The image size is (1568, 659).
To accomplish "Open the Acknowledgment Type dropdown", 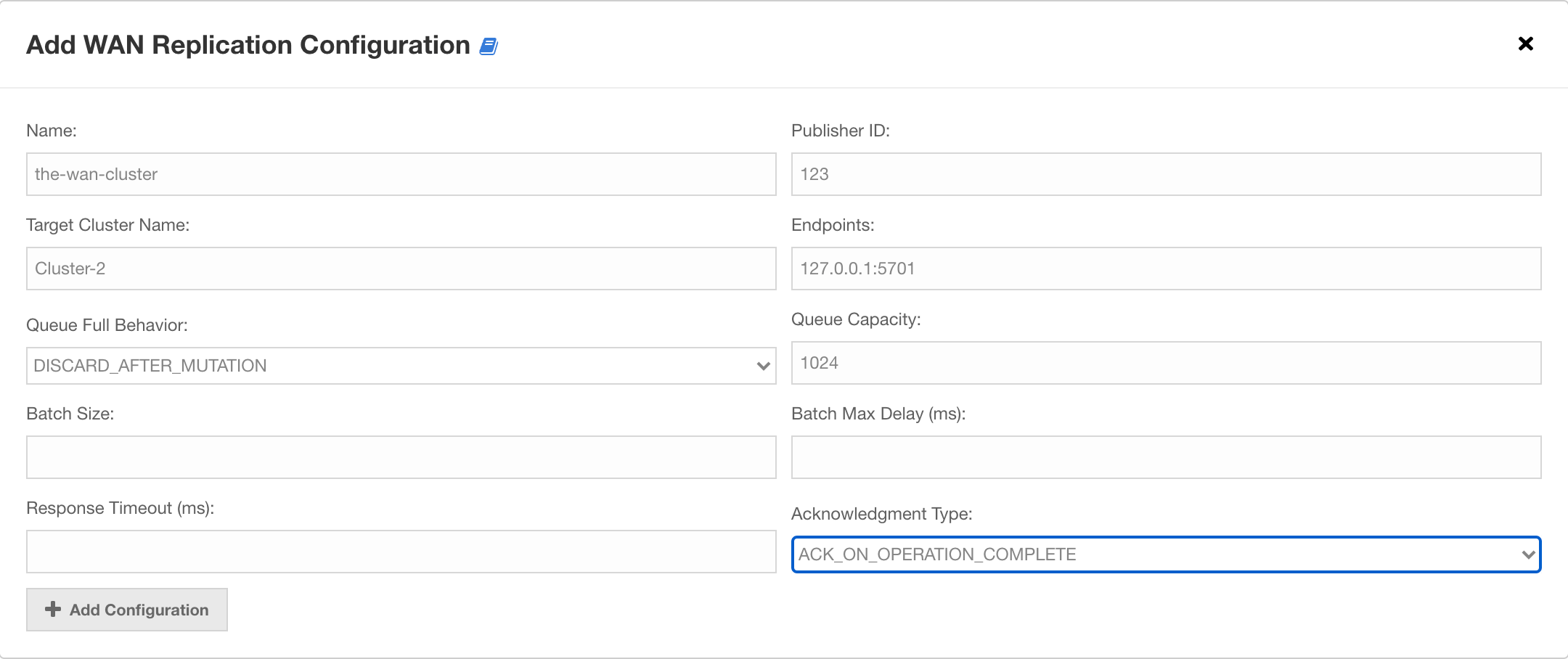I will [1166, 554].
